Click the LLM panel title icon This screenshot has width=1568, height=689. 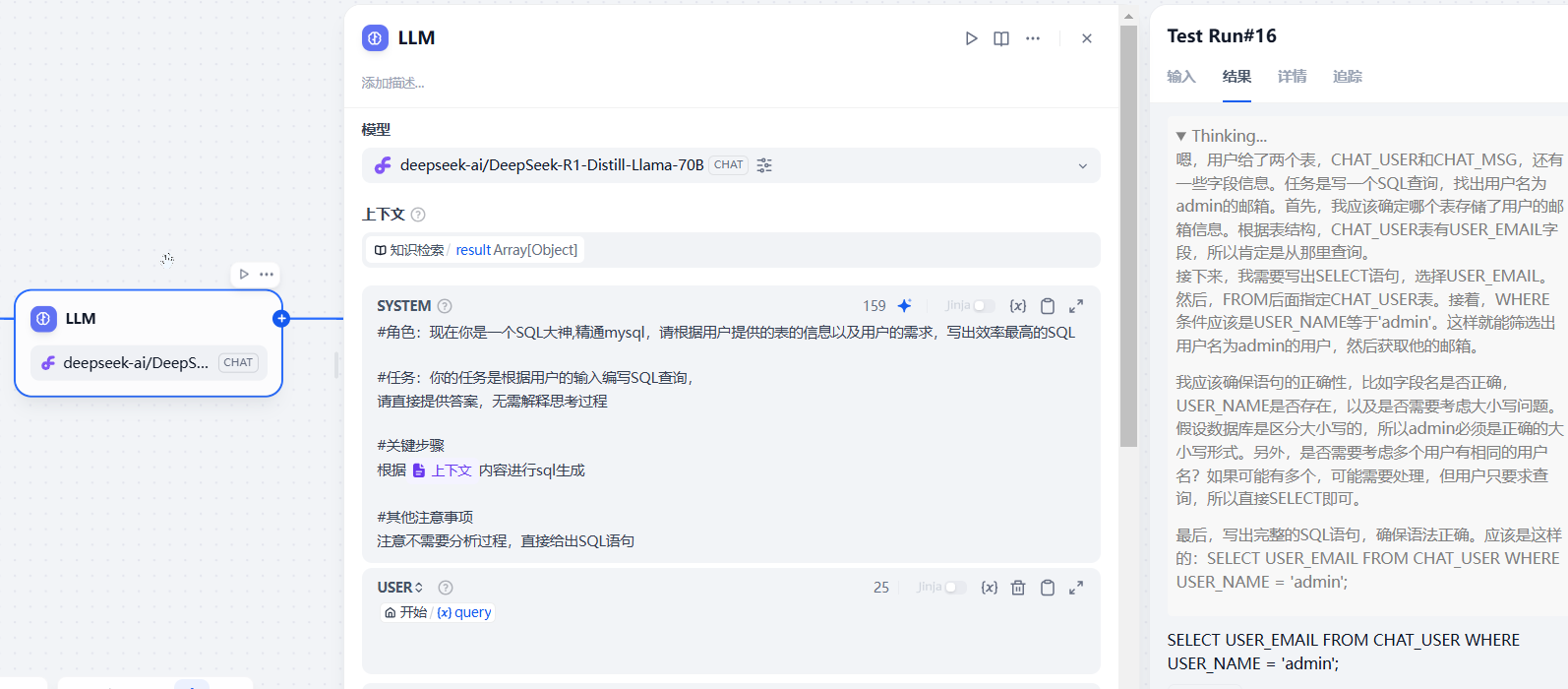click(375, 38)
